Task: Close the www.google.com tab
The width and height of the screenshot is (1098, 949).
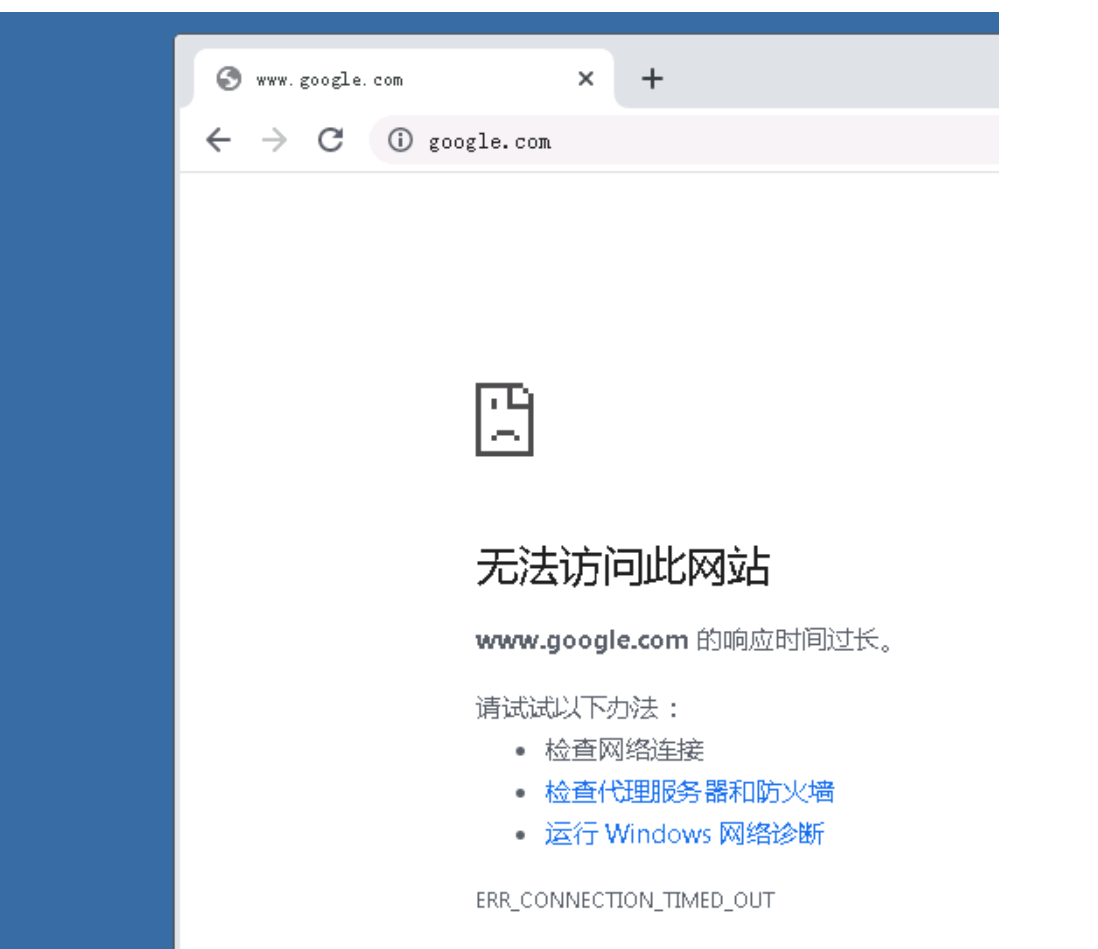Action: 586,79
